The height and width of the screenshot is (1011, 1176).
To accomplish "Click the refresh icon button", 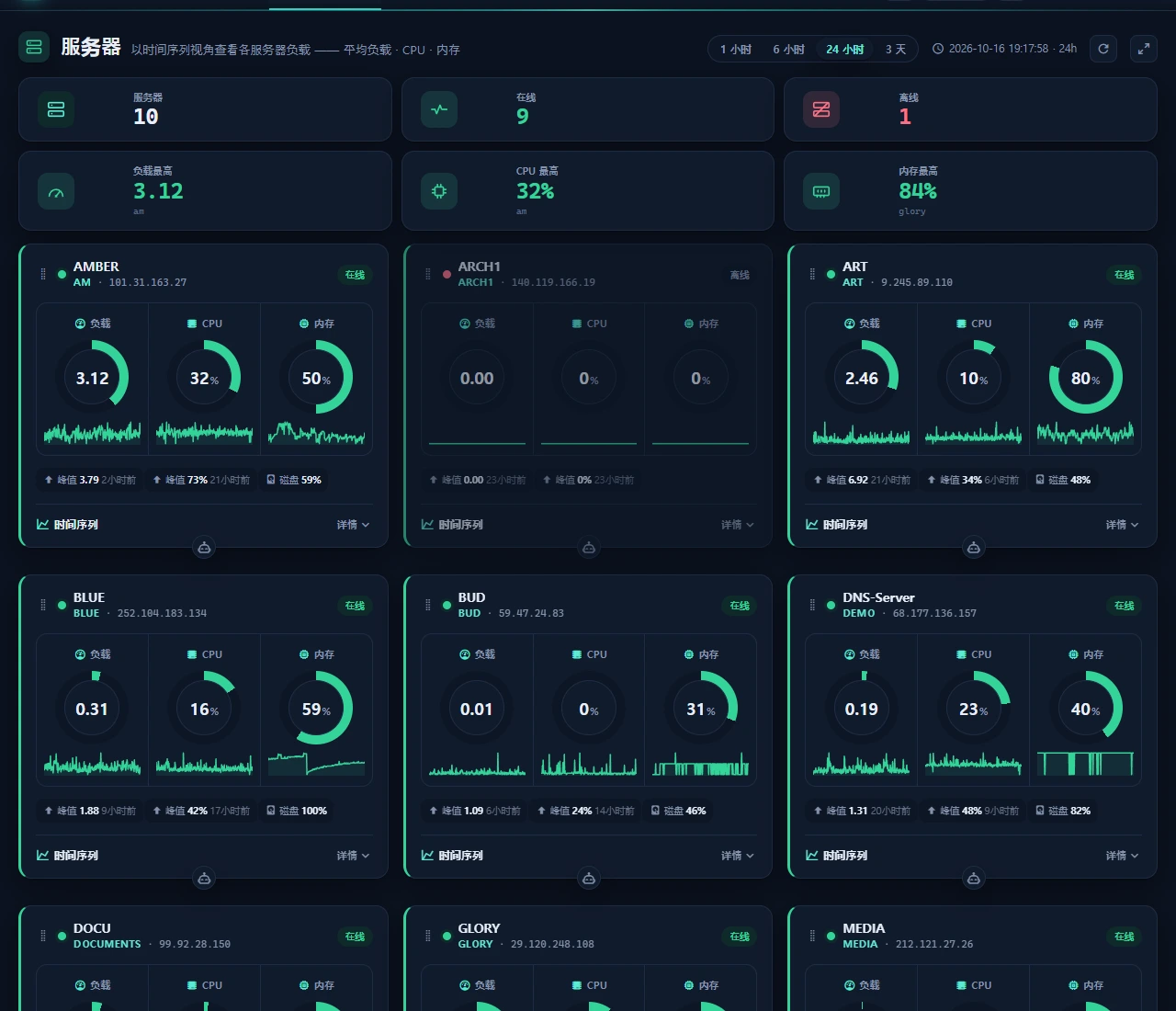I will [1103, 49].
